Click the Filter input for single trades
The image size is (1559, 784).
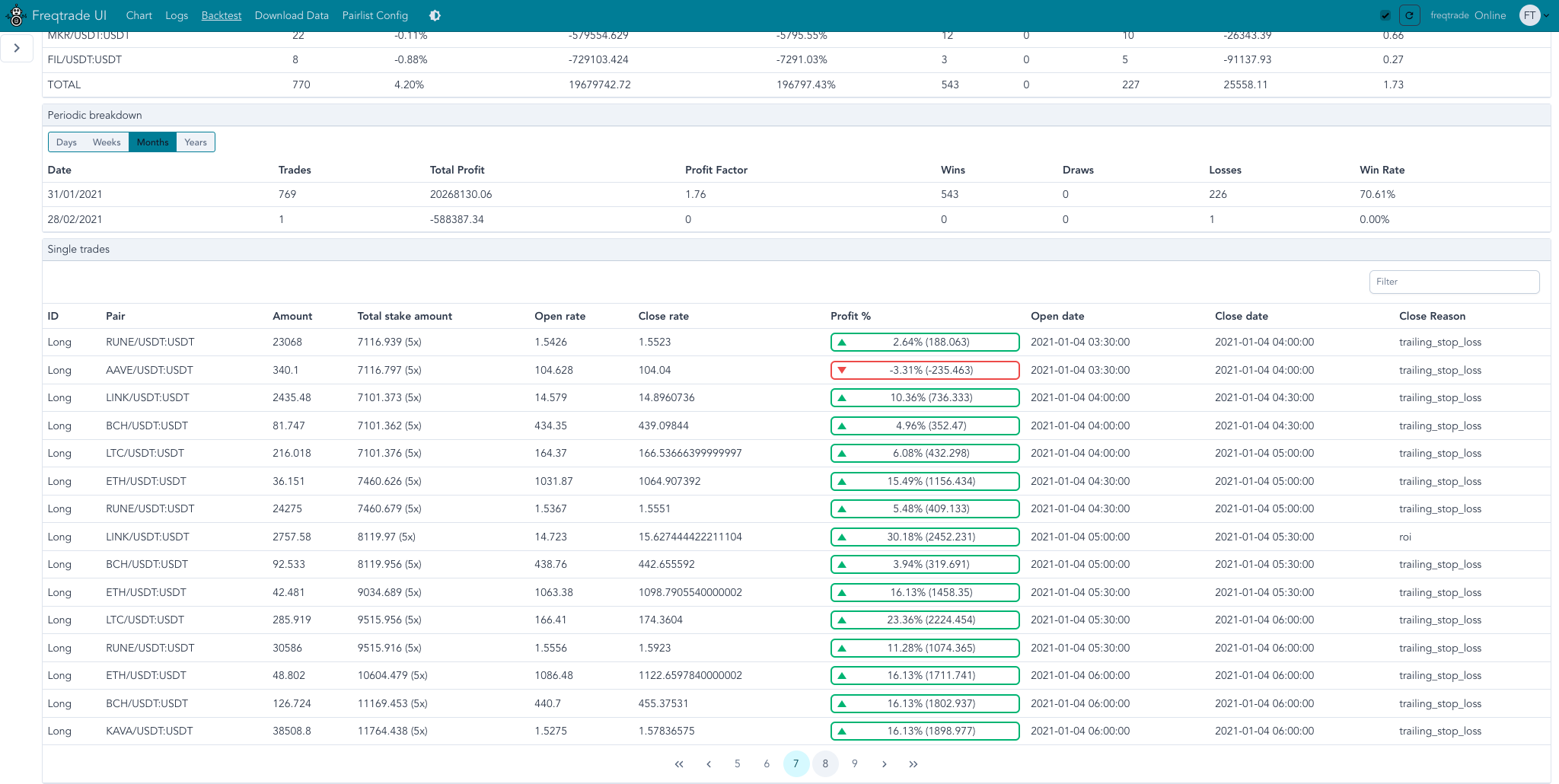click(x=1453, y=282)
